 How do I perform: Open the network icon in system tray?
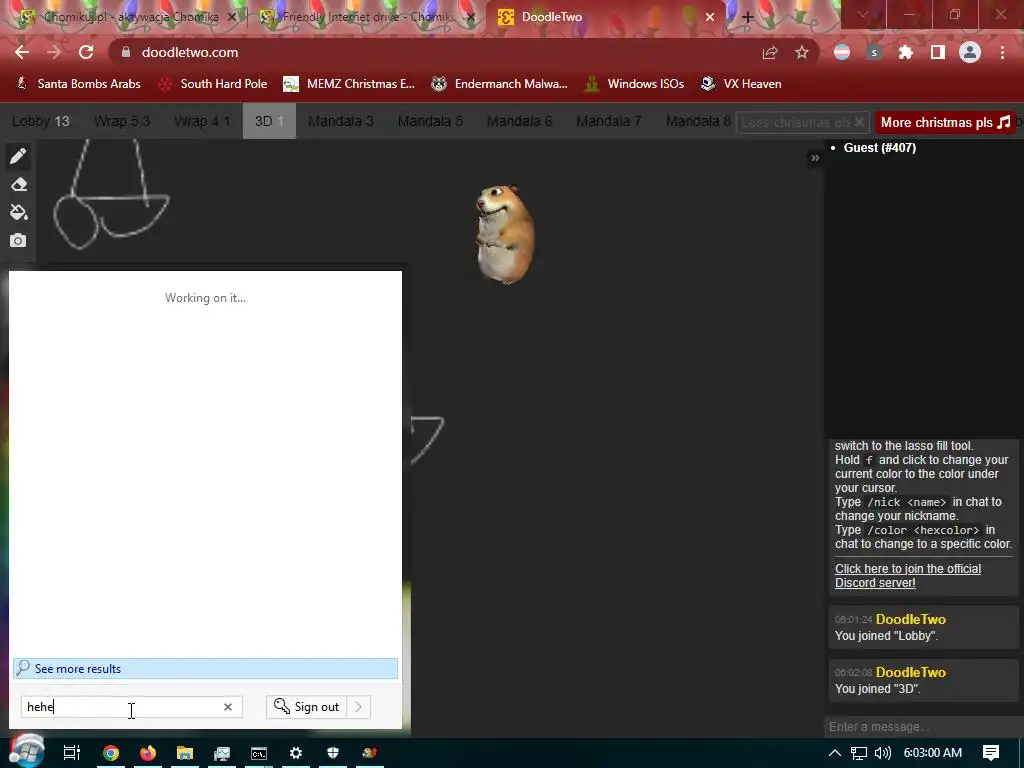[859, 753]
